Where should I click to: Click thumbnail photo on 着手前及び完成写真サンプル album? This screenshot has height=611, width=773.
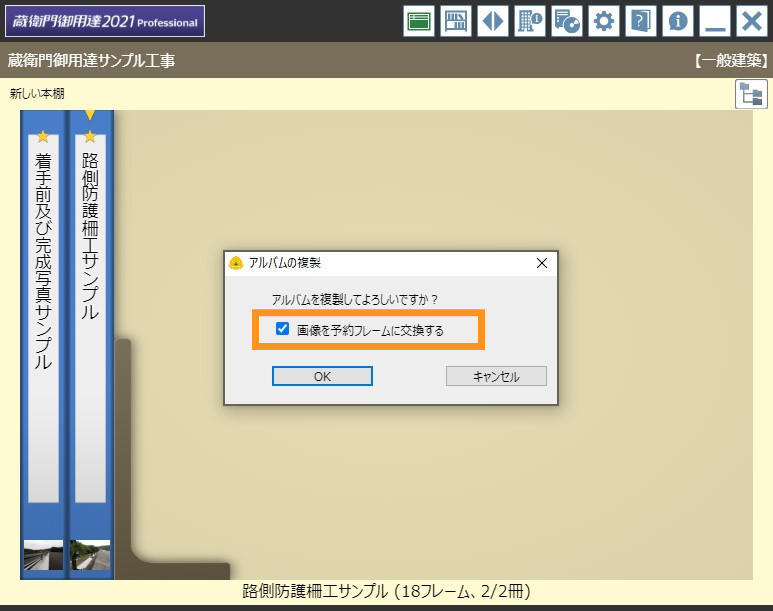point(43,555)
